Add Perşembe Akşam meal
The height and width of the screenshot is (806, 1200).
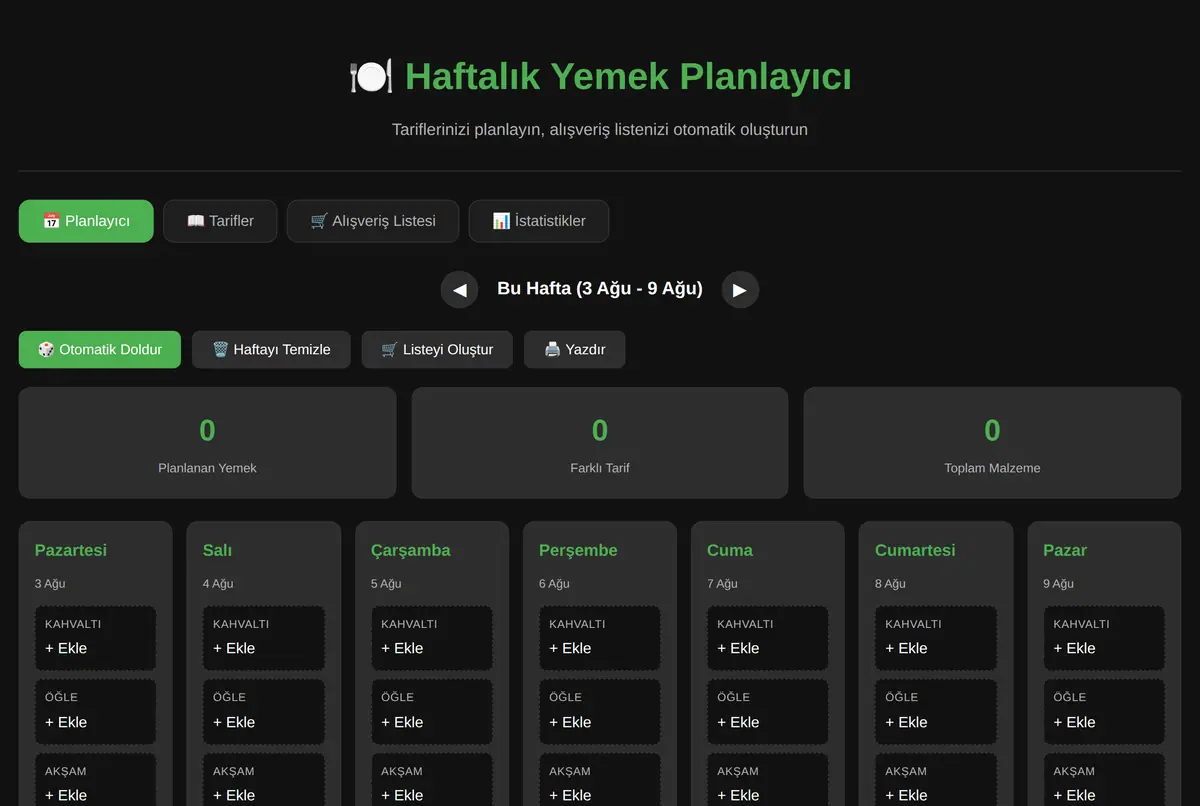coord(599,782)
